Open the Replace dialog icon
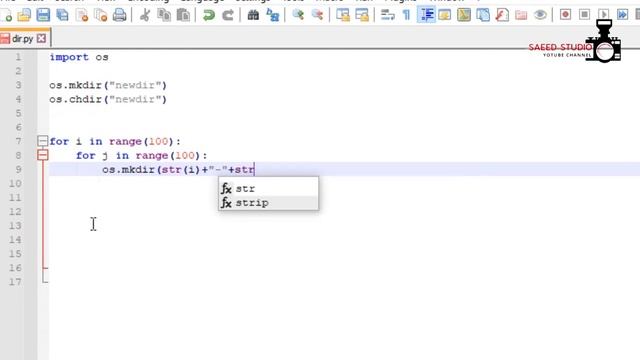The height and width of the screenshot is (360, 640). coord(273,15)
